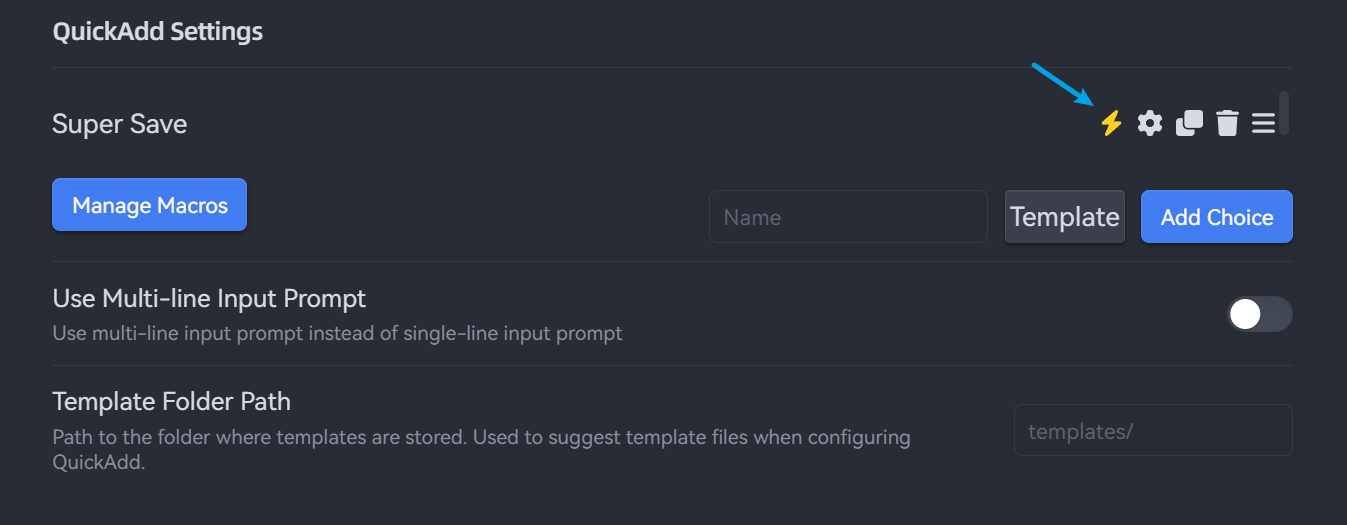The height and width of the screenshot is (525, 1347).
Task: Select the Super Save choice name
Action: coord(120,124)
